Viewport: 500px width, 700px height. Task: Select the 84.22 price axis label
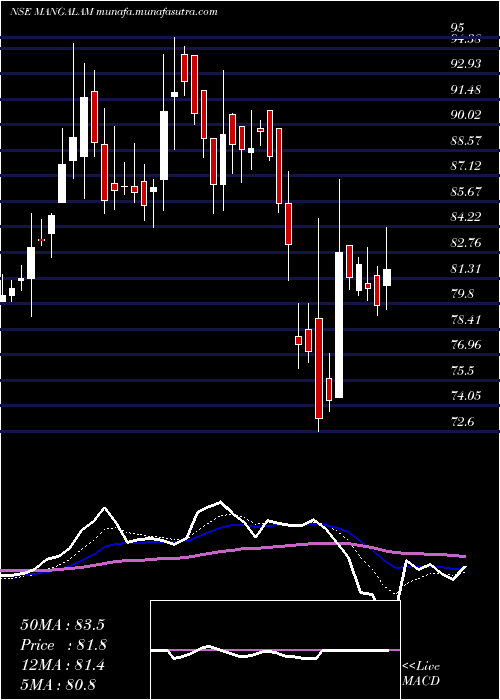(x=466, y=217)
